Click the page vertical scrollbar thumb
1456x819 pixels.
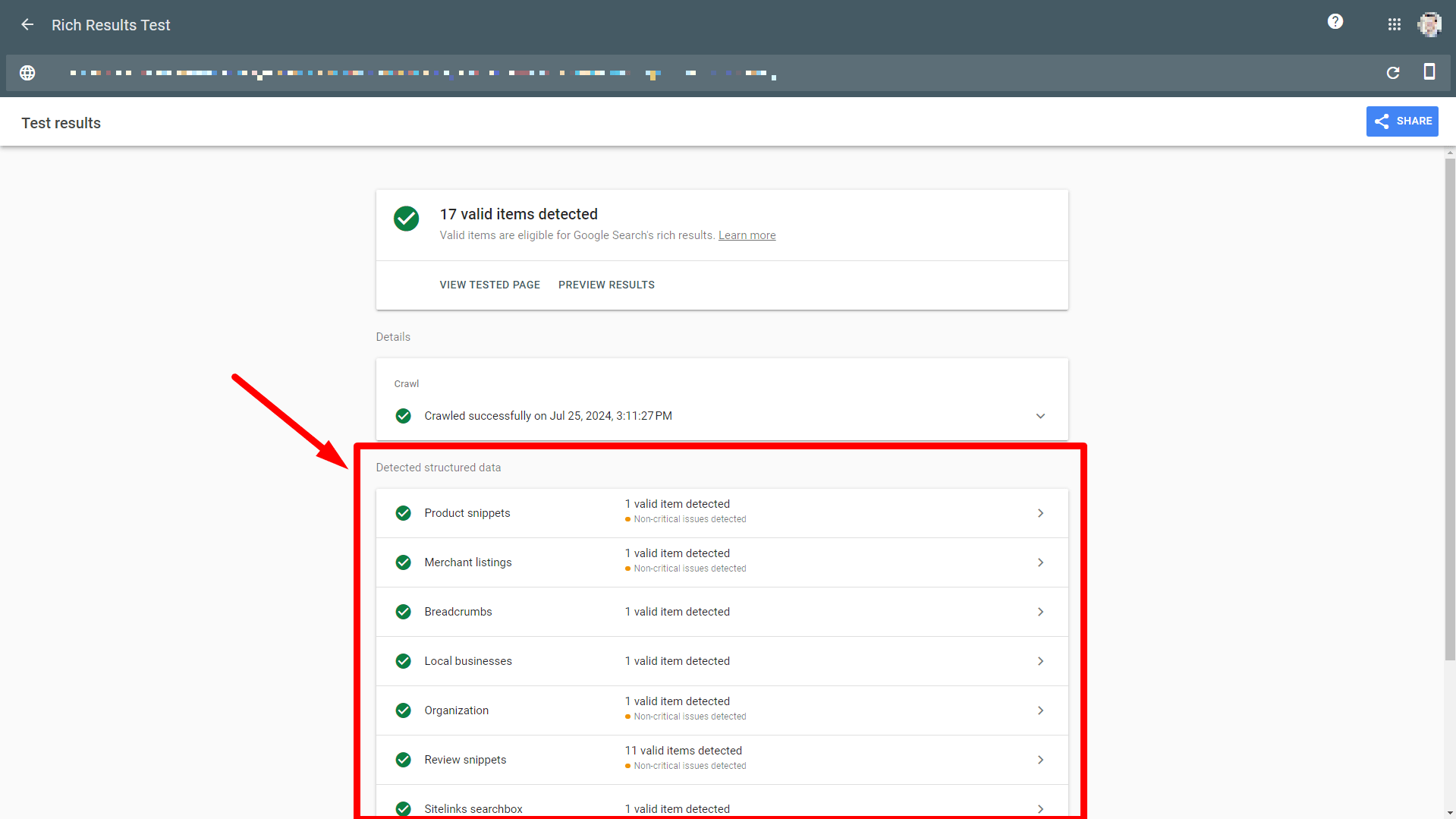1450,410
